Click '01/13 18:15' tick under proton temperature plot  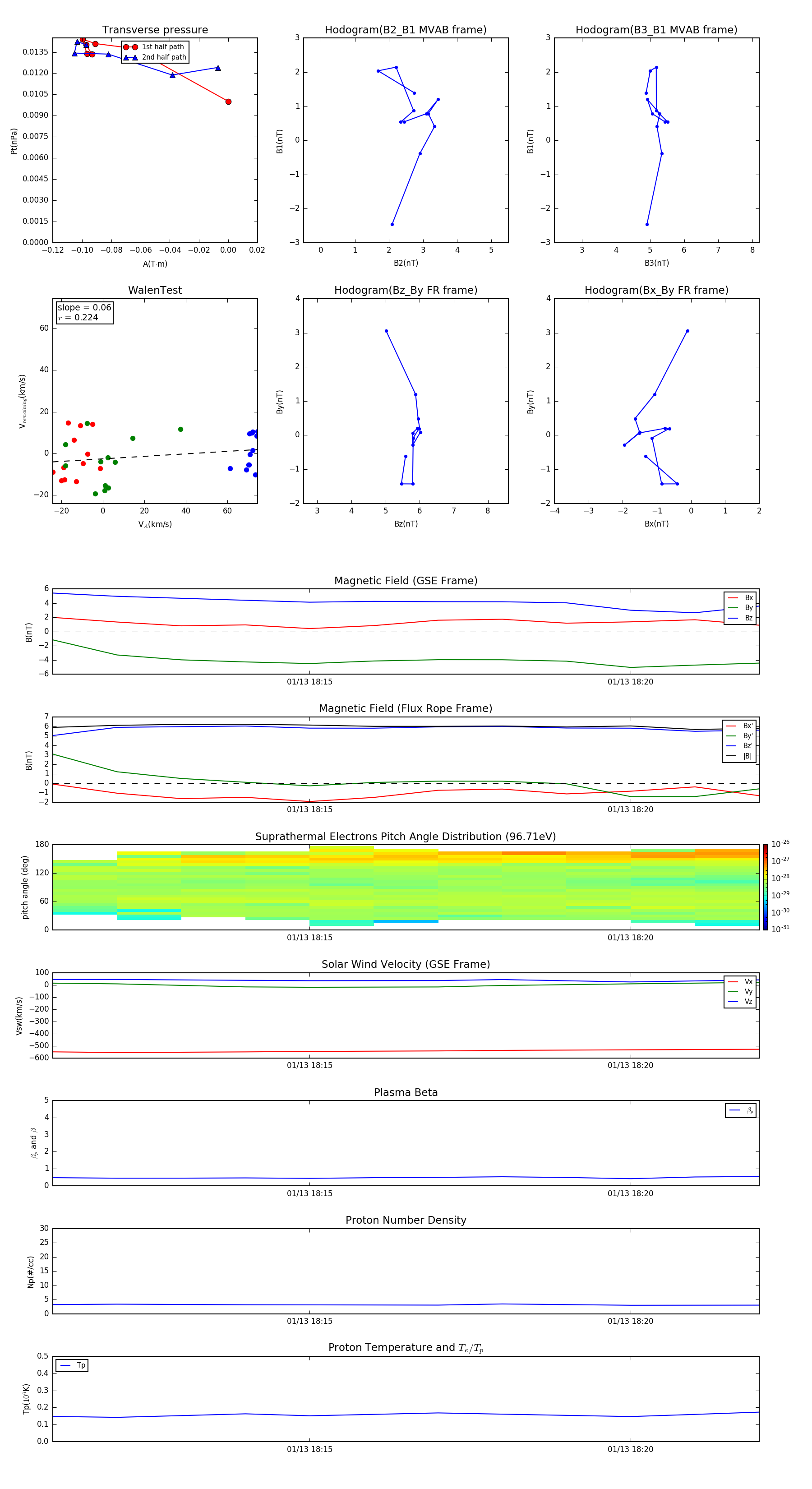tap(310, 1449)
